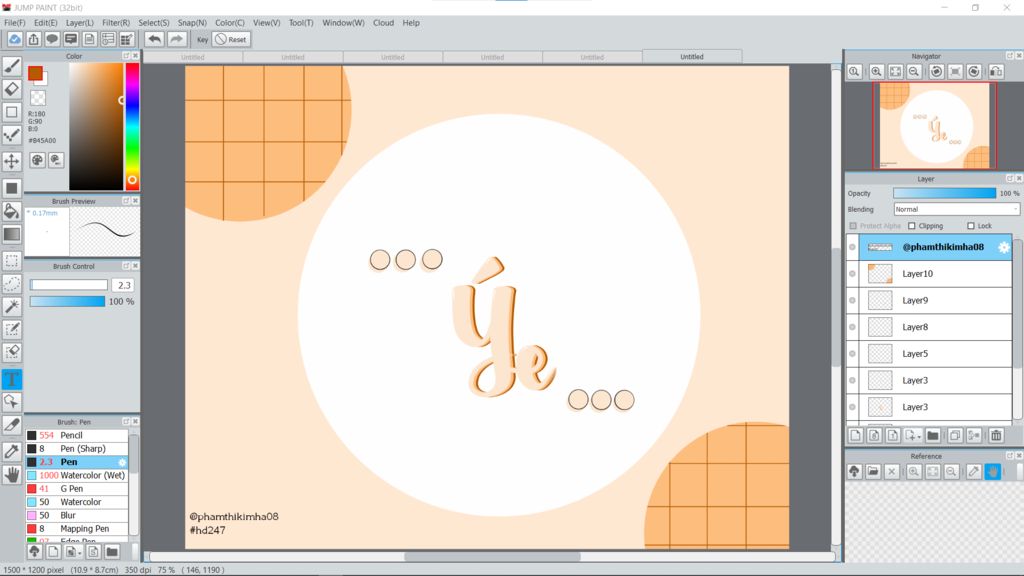
Task: Select the Bucket fill tool
Action: 12,211
